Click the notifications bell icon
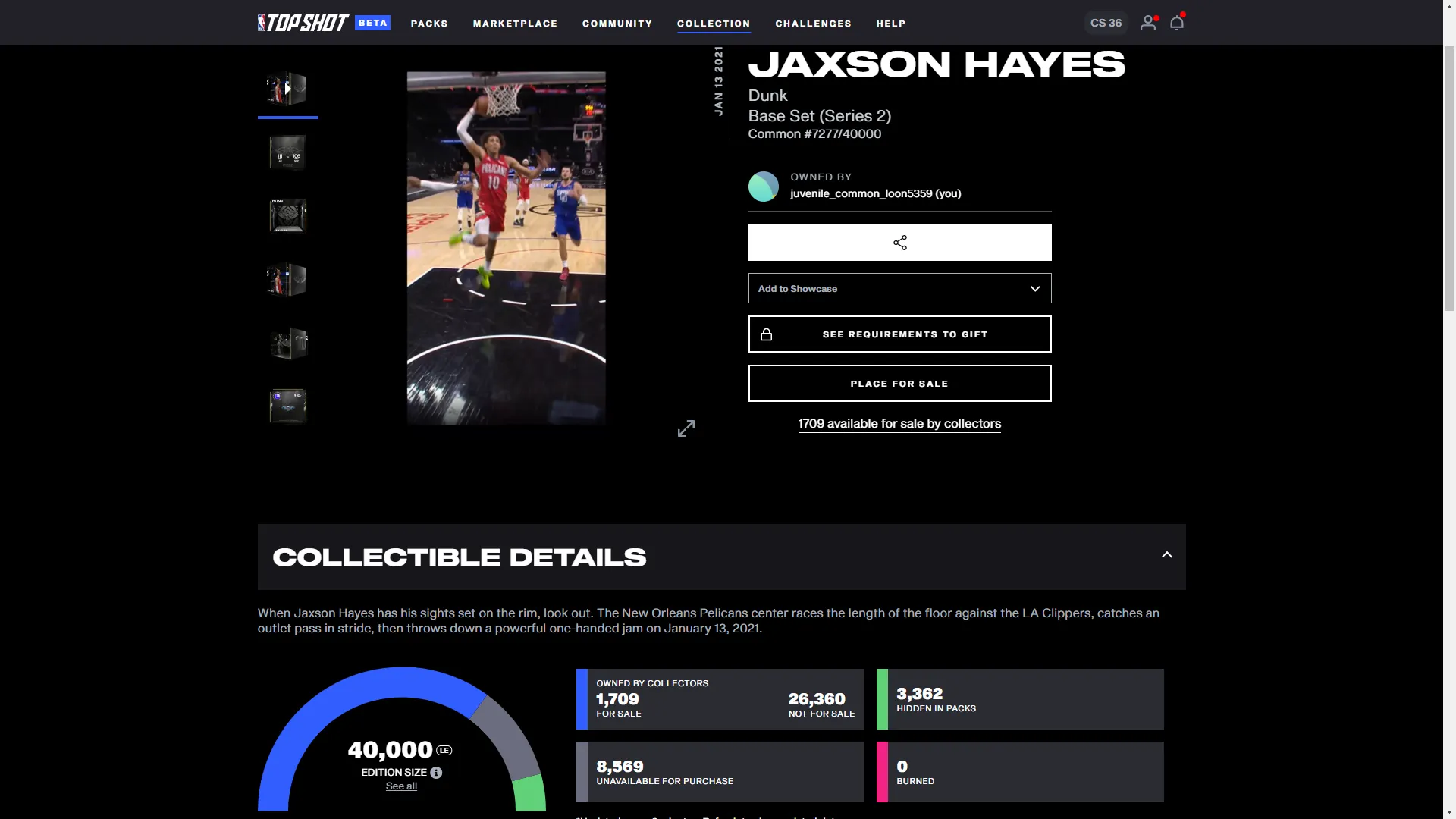Viewport: 1456px width, 819px height. coord(1176,23)
